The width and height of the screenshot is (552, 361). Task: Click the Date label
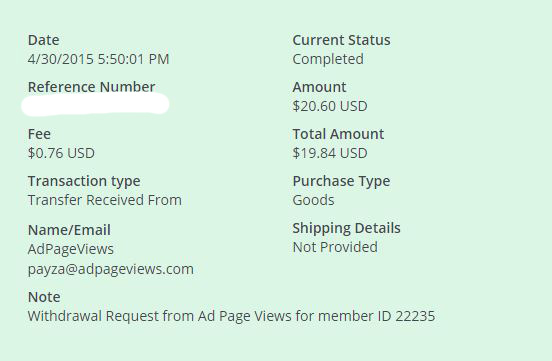pos(43,40)
